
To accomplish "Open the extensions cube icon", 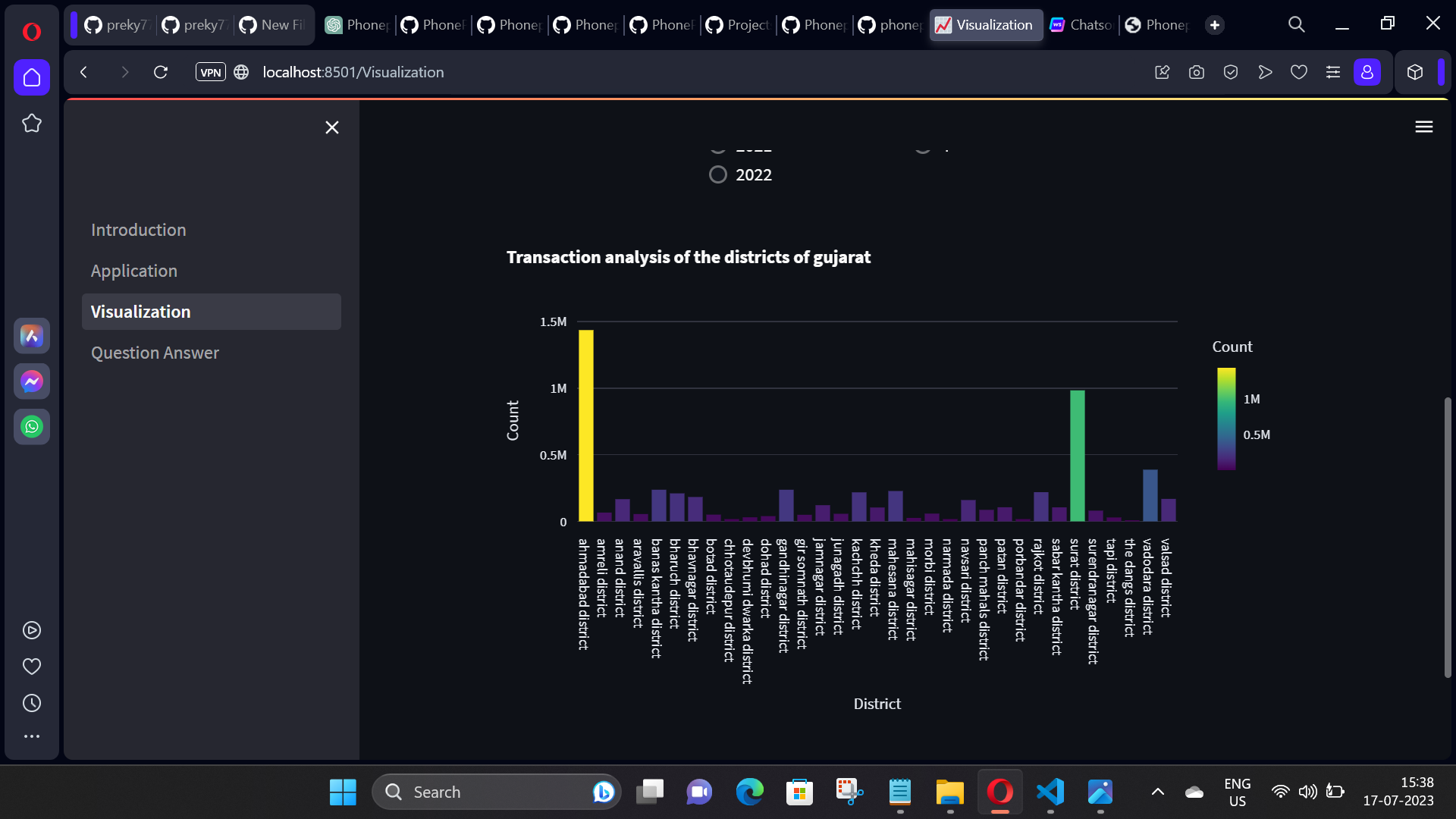I will [1415, 72].
